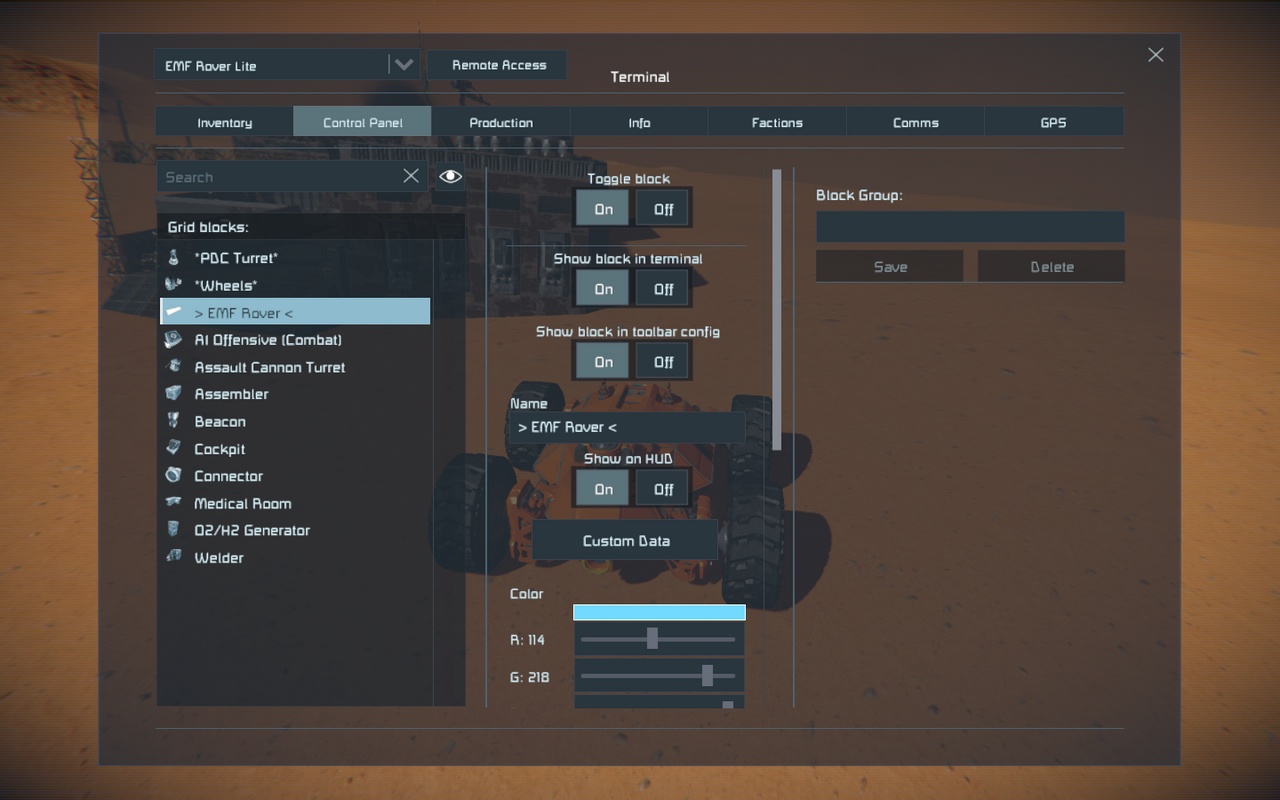Click the PDC Turret block icon
Viewport: 1280px width, 800px height.
coord(174,258)
